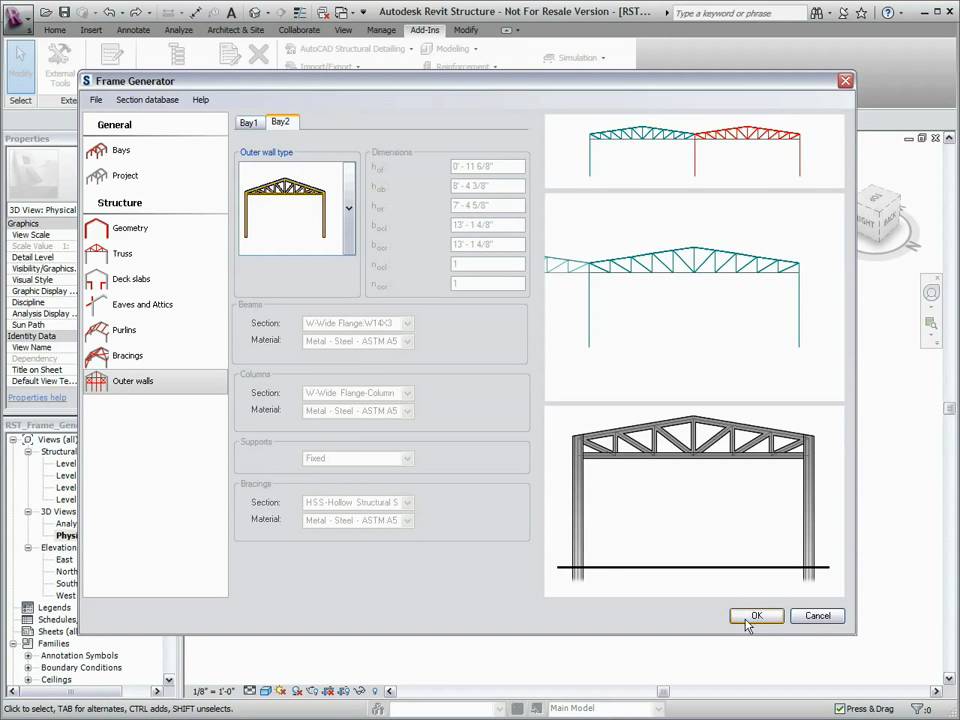The width and height of the screenshot is (960, 720).
Task: Open the Collaborate ribbon tab
Action: (x=299, y=30)
